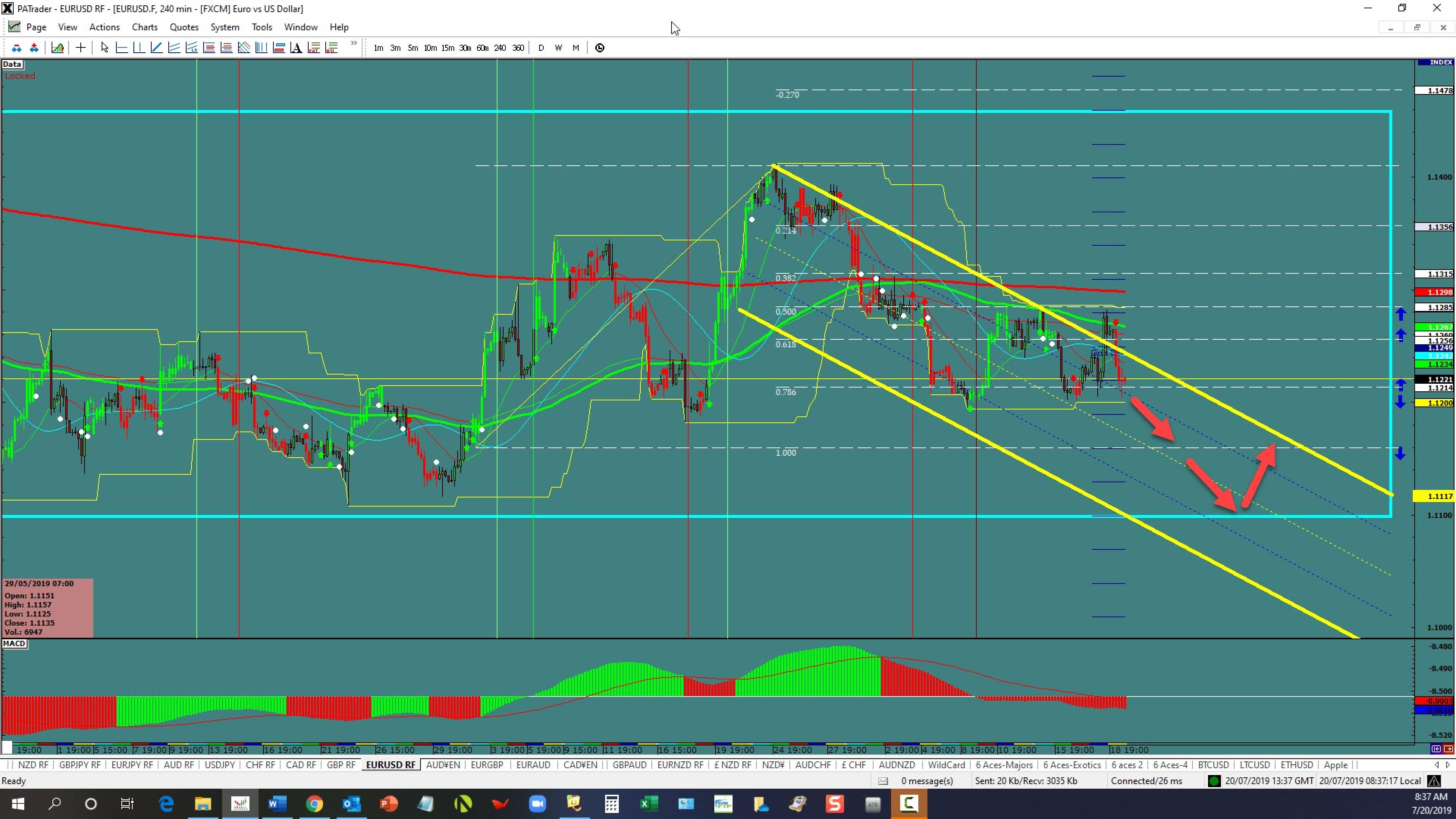Click the Data label on chart

12,64
